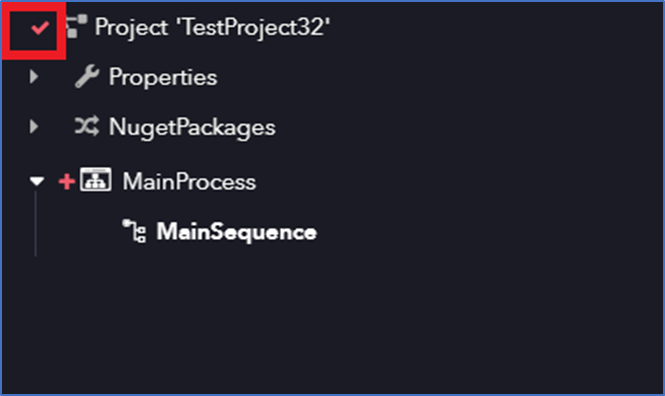
Task: Click the MainProcess flowchart diagram icon
Action: click(x=96, y=179)
